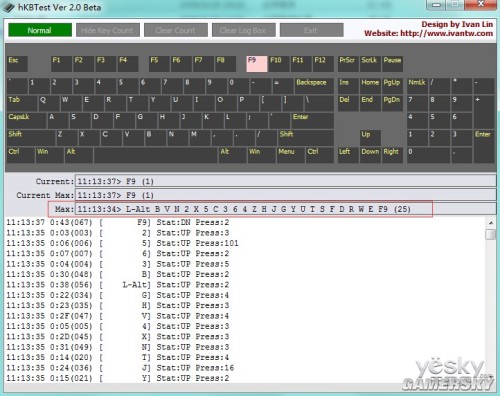
Task: Click the Current key text field
Action: 285,181
